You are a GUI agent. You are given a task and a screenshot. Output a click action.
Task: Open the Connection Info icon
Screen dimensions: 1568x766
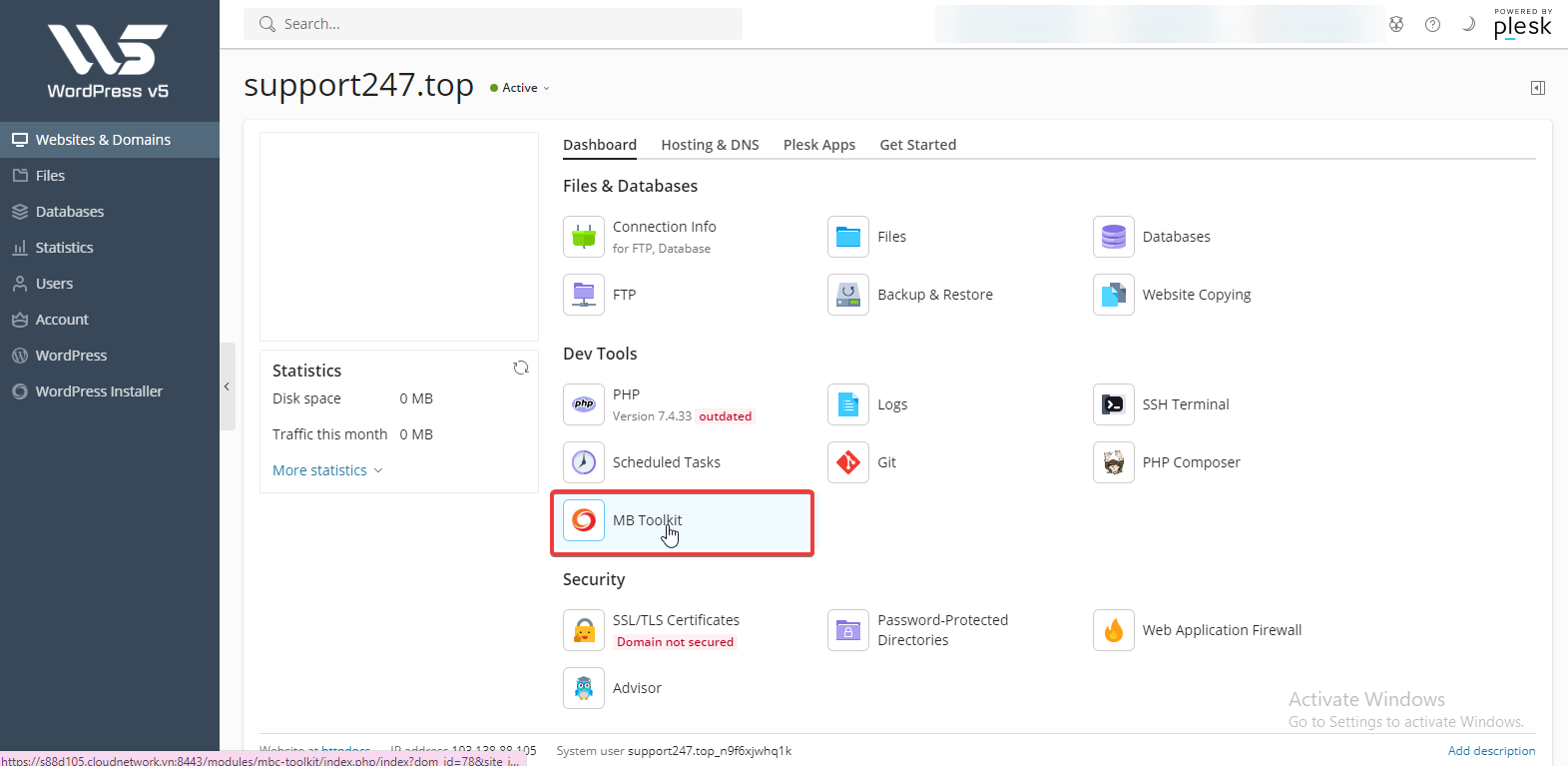point(584,237)
